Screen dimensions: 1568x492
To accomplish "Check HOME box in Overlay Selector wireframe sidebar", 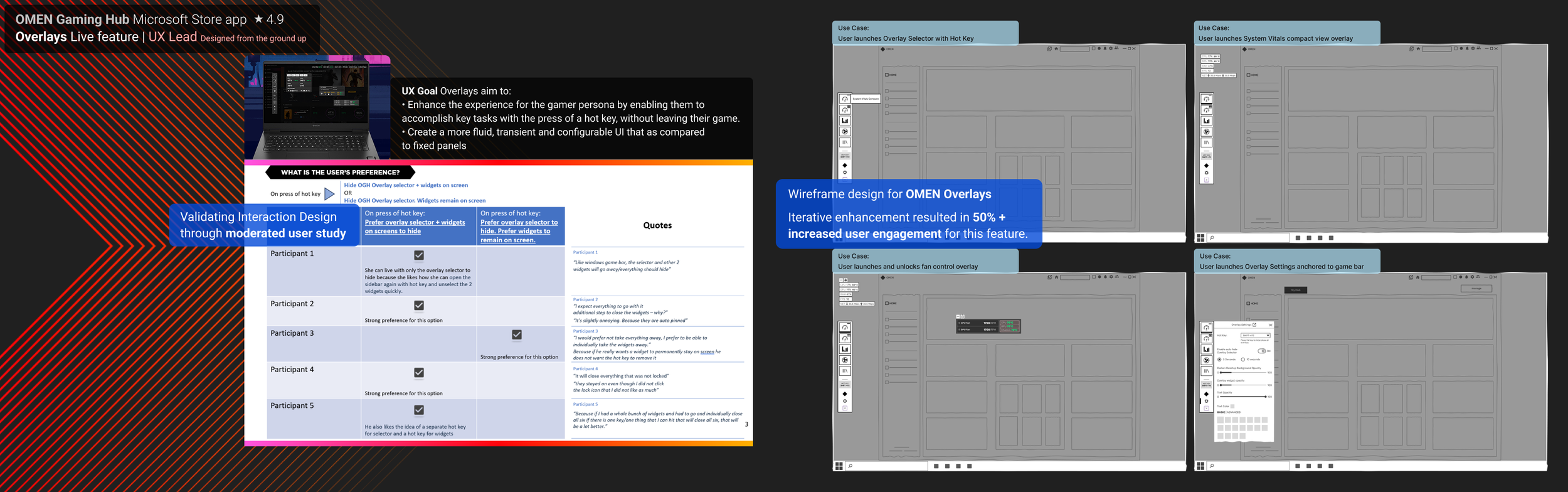I will pyautogui.click(x=887, y=75).
